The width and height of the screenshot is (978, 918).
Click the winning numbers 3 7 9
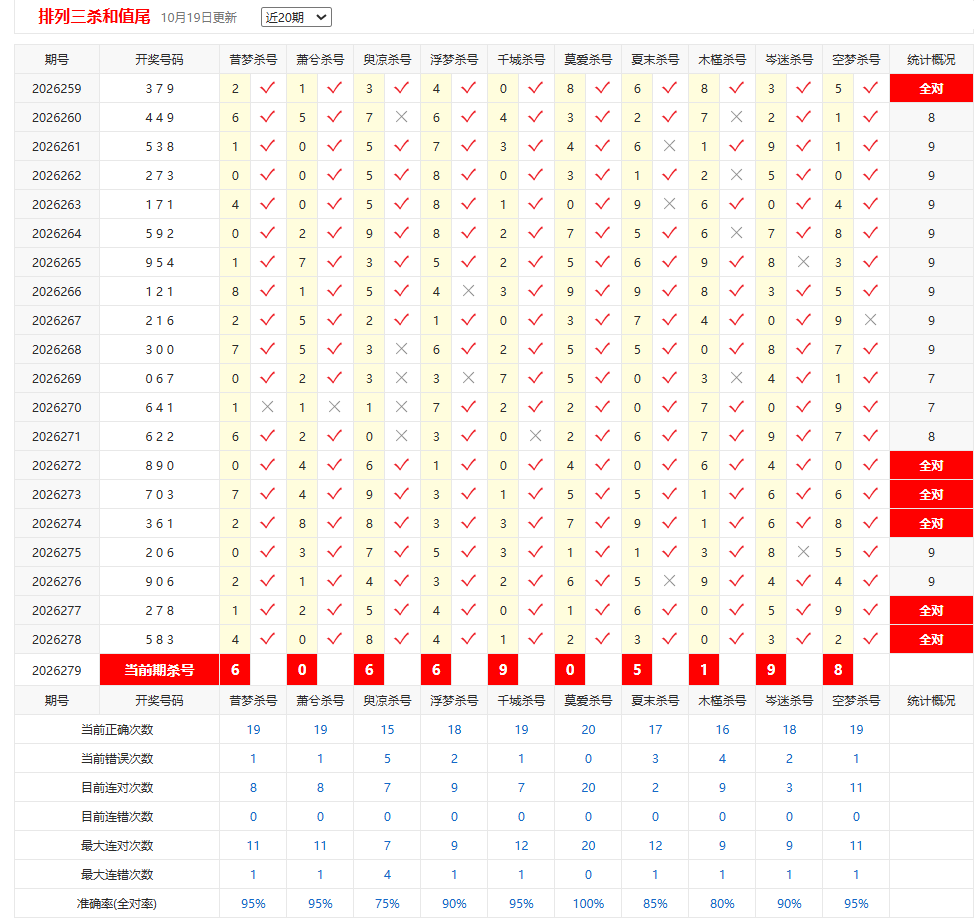(160, 89)
